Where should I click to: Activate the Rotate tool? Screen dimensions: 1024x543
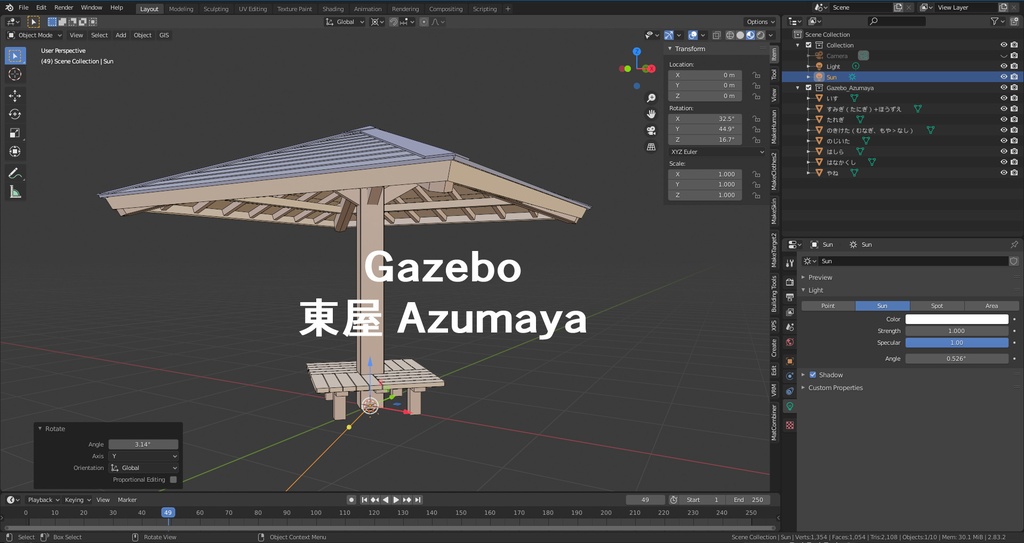(14, 114)
